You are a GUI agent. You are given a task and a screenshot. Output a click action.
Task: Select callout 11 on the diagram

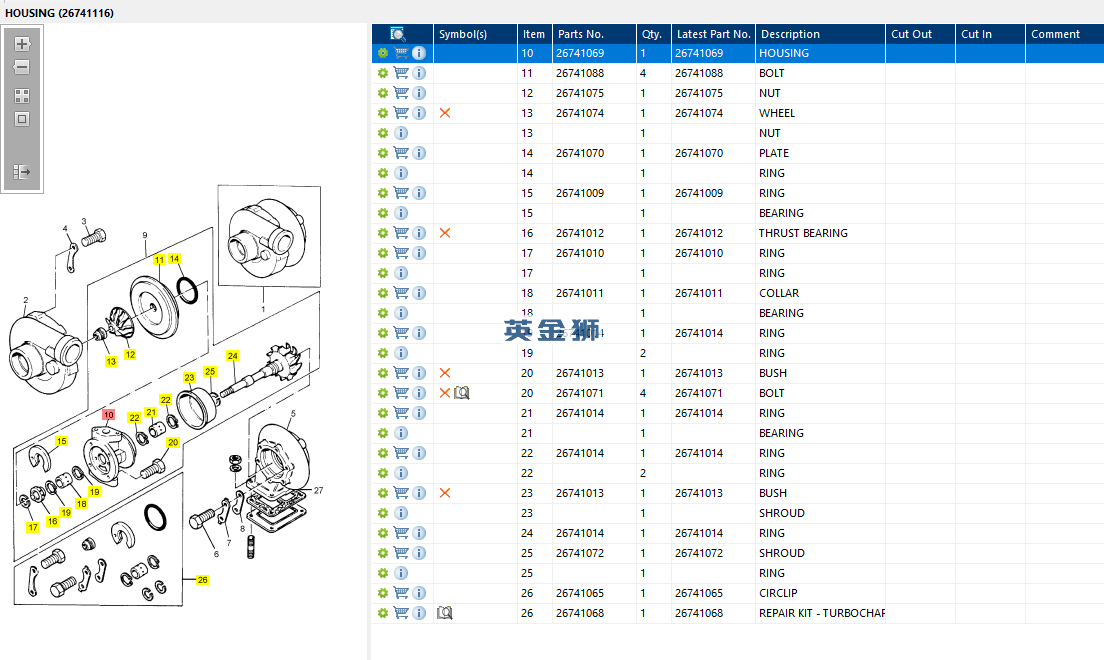click(159, 260)
